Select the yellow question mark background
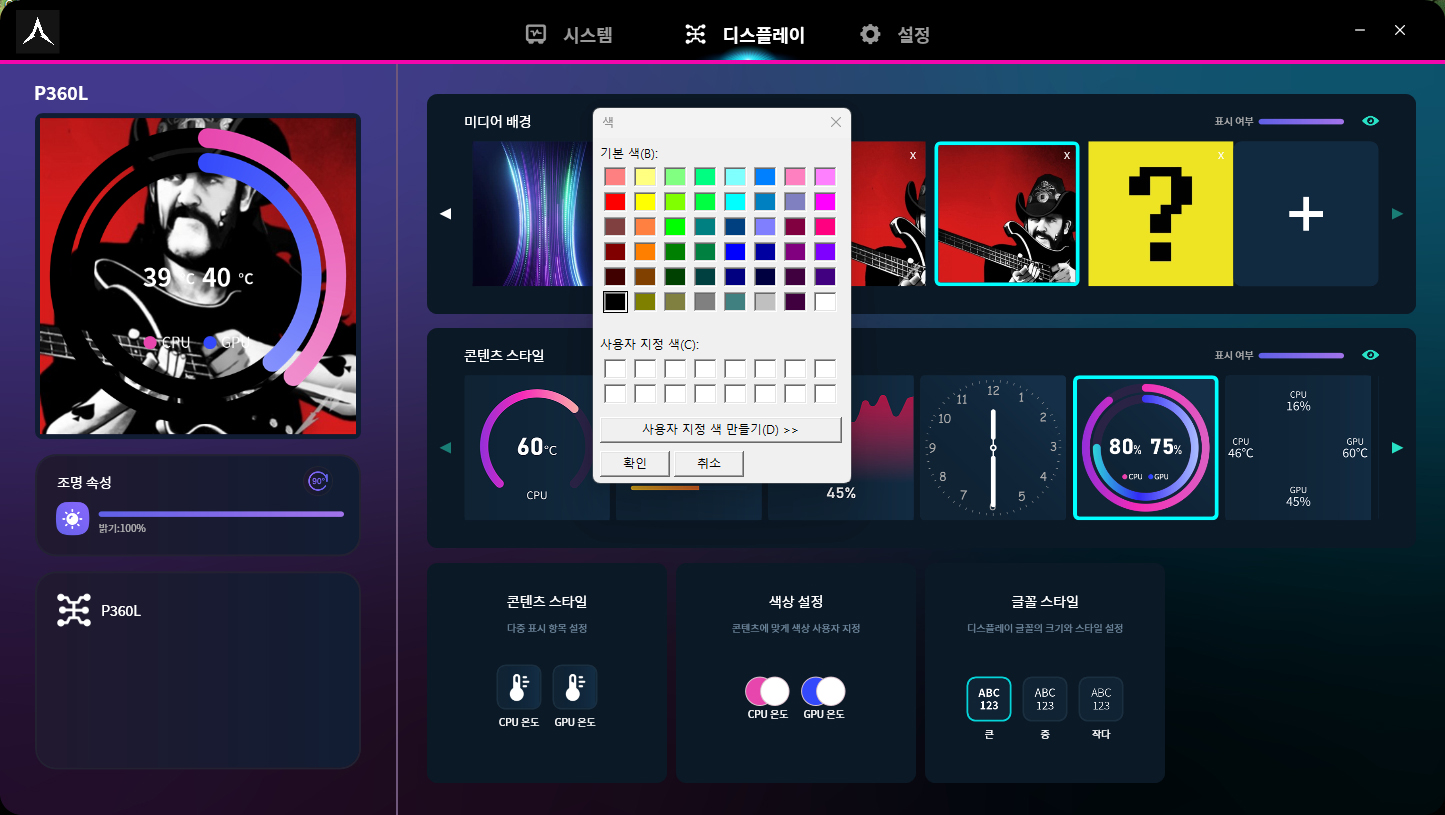The height and width of the screenshot is (815, 1445). pyautogui.click(x=1160, y=214)
